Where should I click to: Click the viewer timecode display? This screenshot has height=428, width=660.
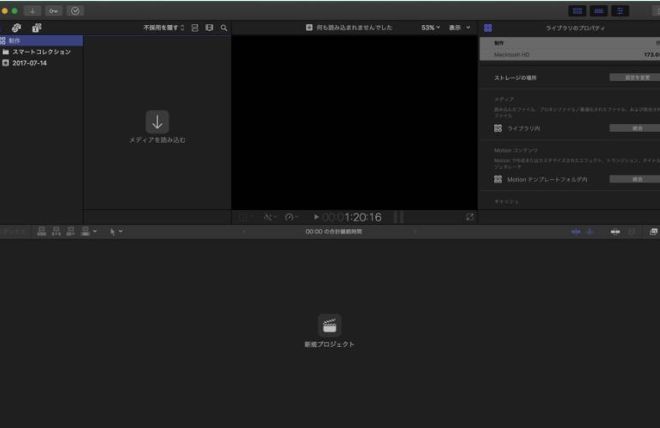click(x=352, y=217)
